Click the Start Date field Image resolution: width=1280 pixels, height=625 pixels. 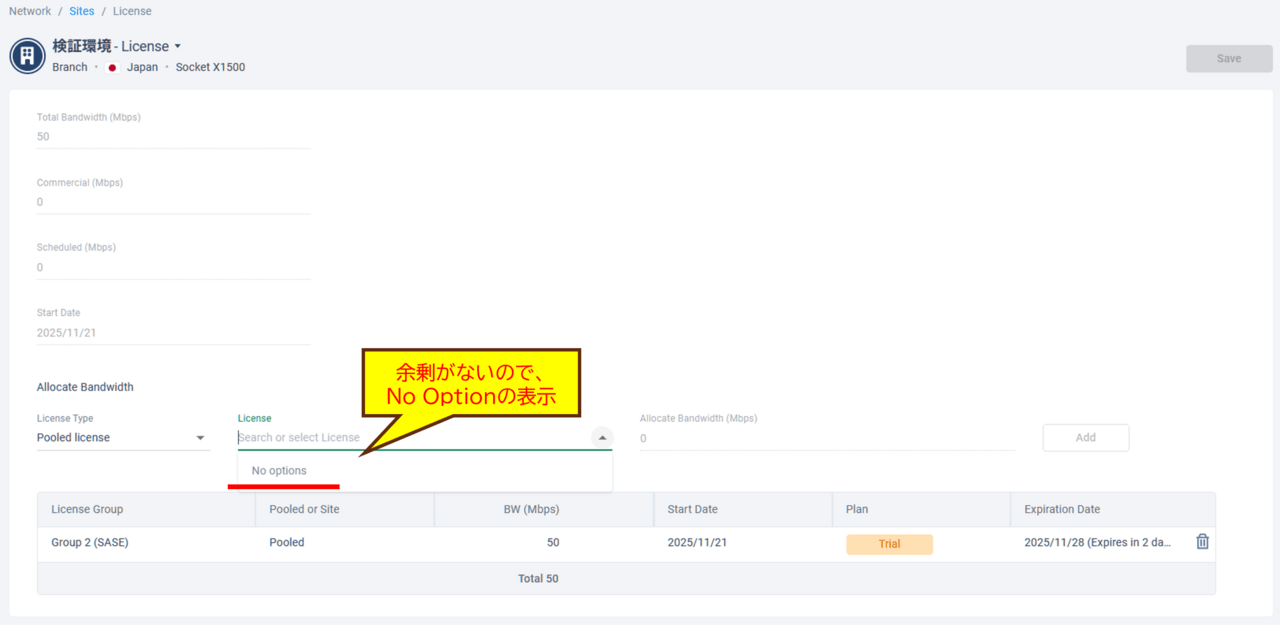click(173, 333)
